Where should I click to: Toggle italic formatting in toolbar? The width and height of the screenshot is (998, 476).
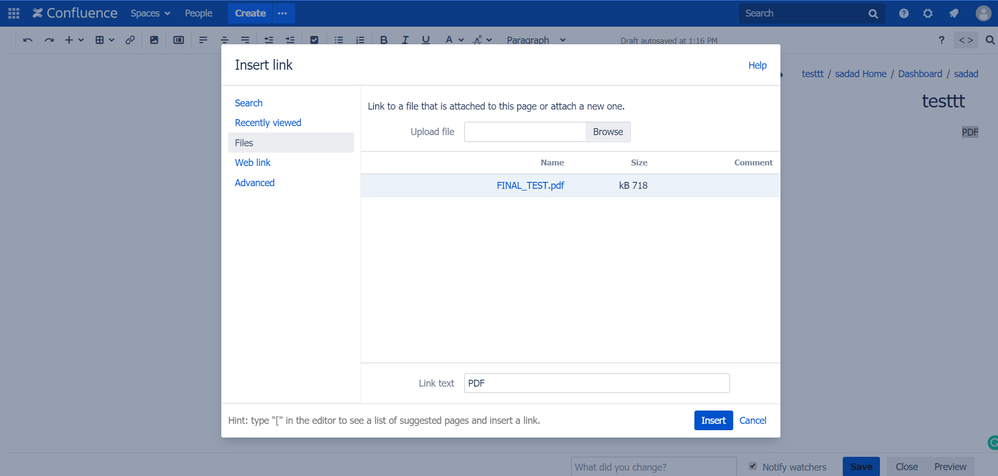pos(405,40)
